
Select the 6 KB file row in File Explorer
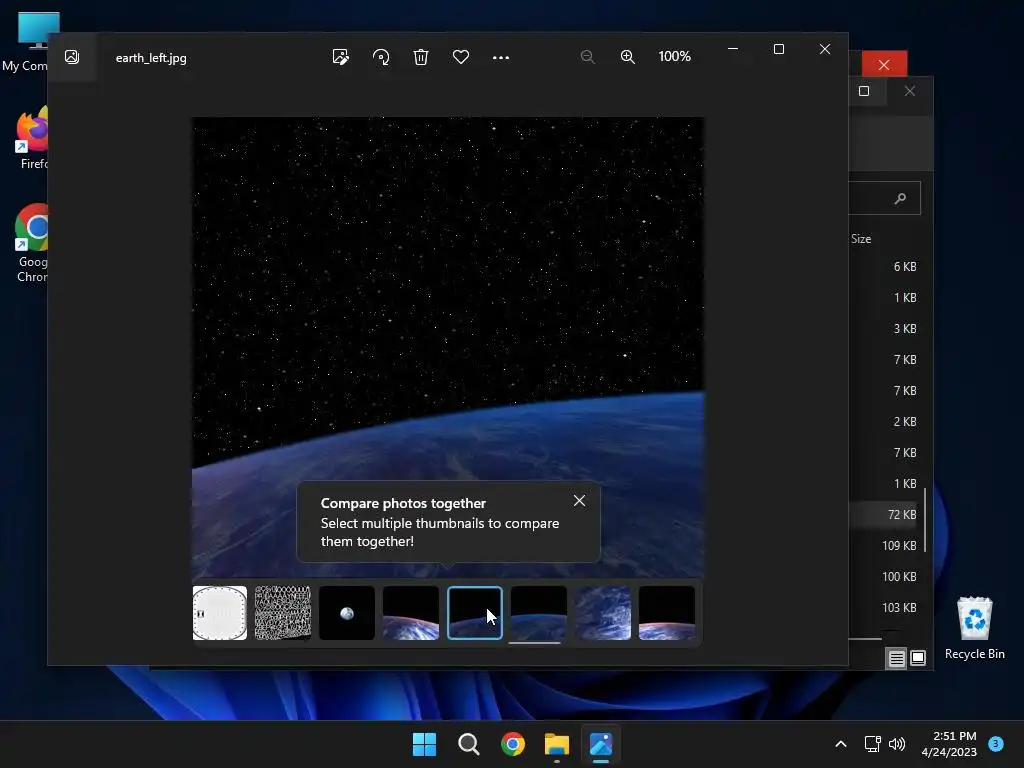[x=885, y=266]
